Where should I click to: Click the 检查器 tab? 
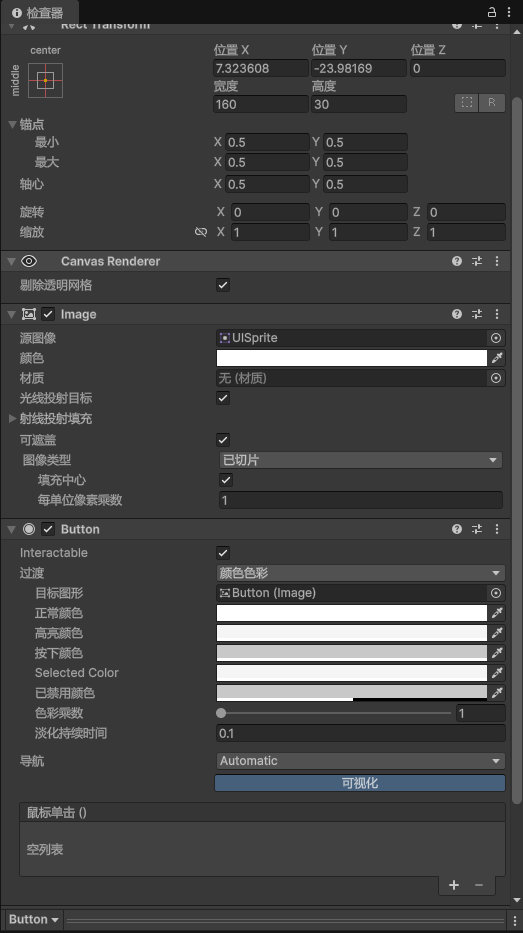[37, 12]
